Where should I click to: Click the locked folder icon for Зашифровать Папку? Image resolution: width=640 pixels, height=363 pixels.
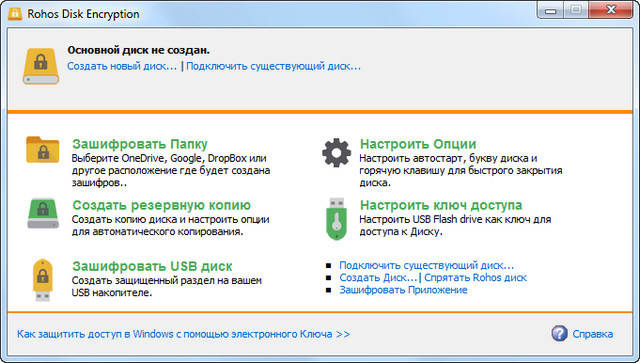point(42,150)
